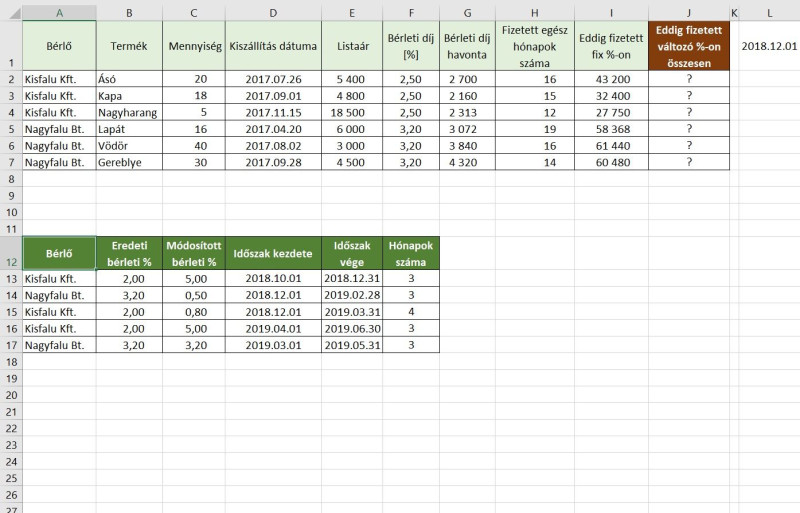Select the paid amount cell 43 200
Image resolution: width=800 pixels, height=513 pixels.
tap(611, 79)
